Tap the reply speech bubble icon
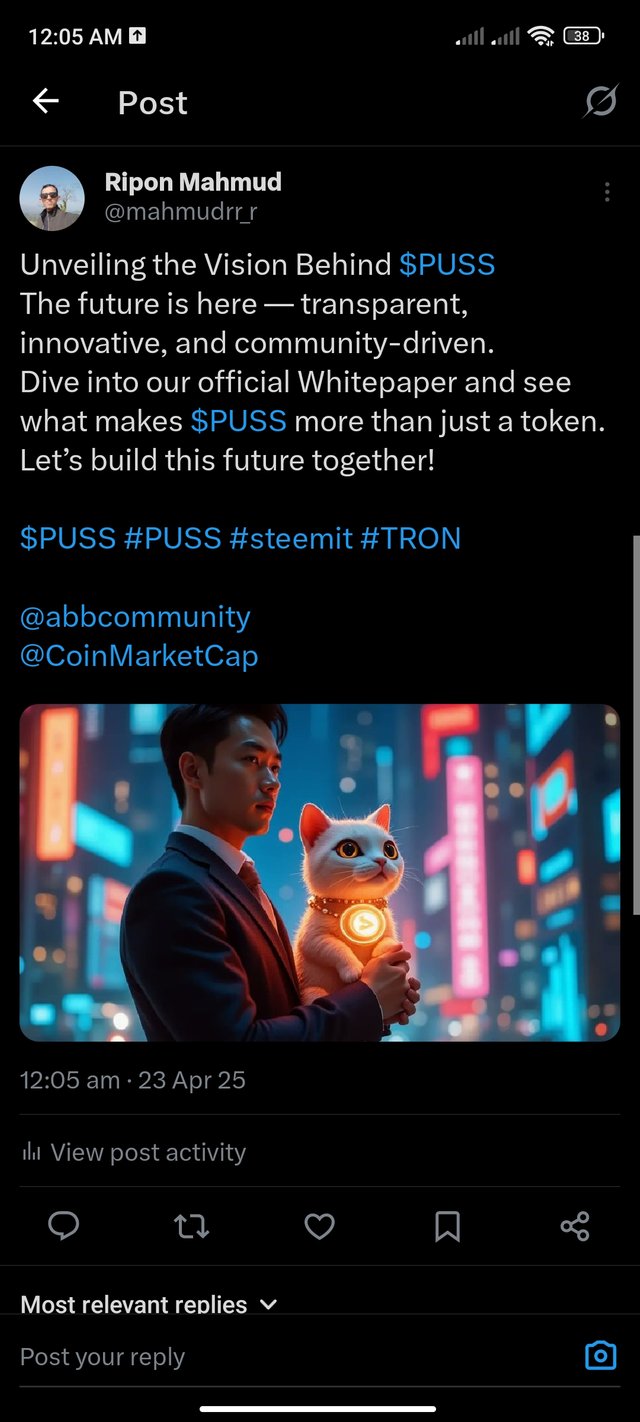The height and width of the screenshot is (1422, 640). pyautogui.click(x=63, y=1226)
